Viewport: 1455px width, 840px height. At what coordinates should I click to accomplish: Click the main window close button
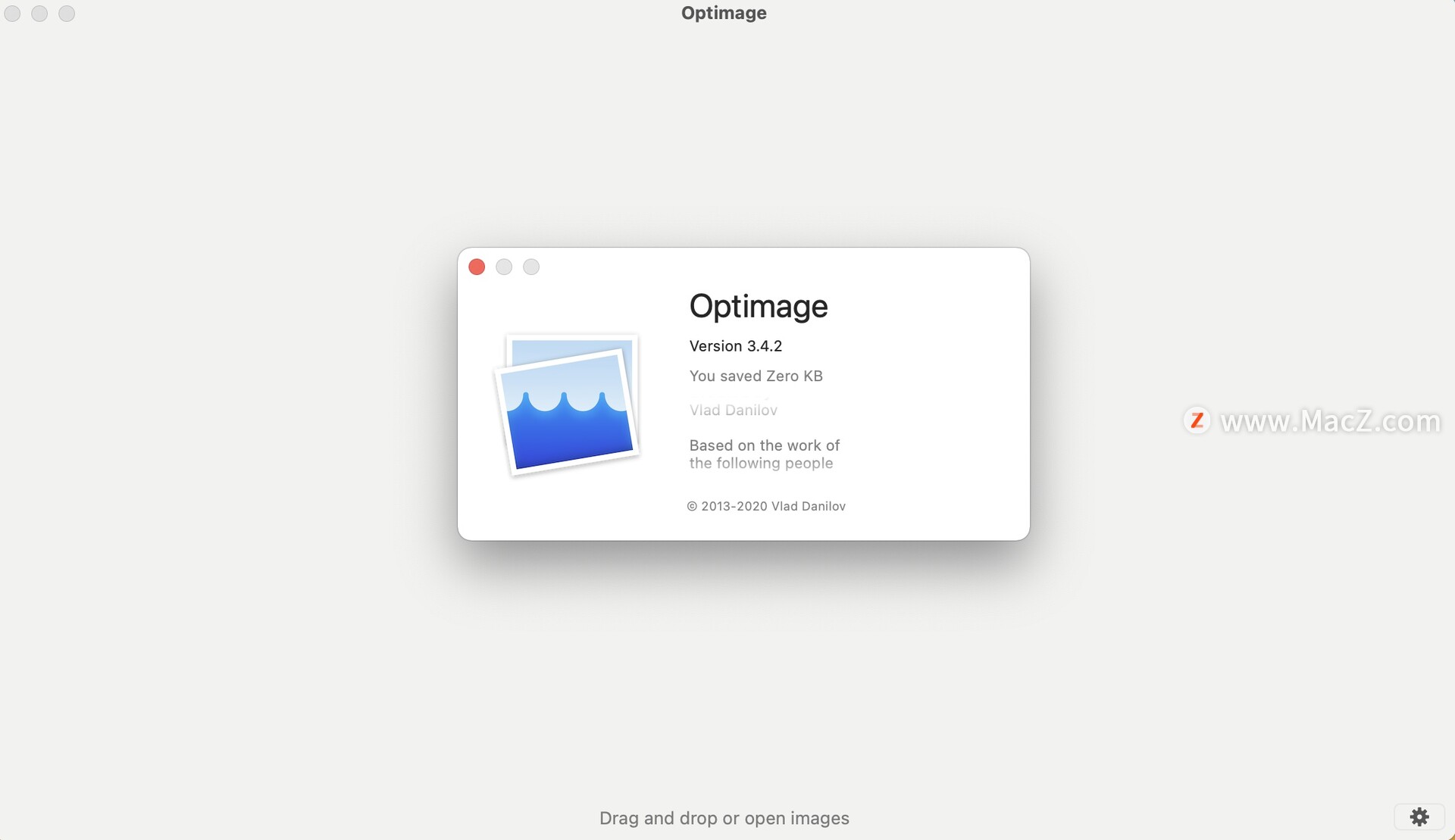(12, 14)
